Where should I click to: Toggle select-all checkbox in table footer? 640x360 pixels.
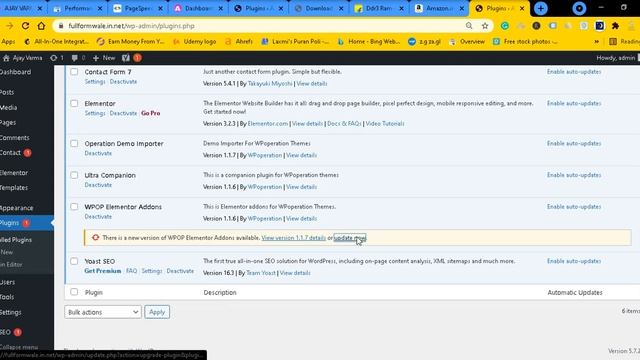(x=74, y=292)
